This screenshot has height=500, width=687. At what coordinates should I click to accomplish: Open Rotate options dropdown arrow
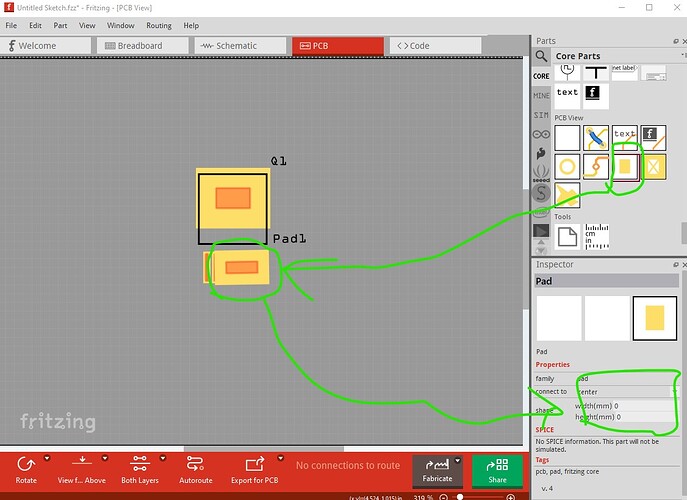coord(46,458)
